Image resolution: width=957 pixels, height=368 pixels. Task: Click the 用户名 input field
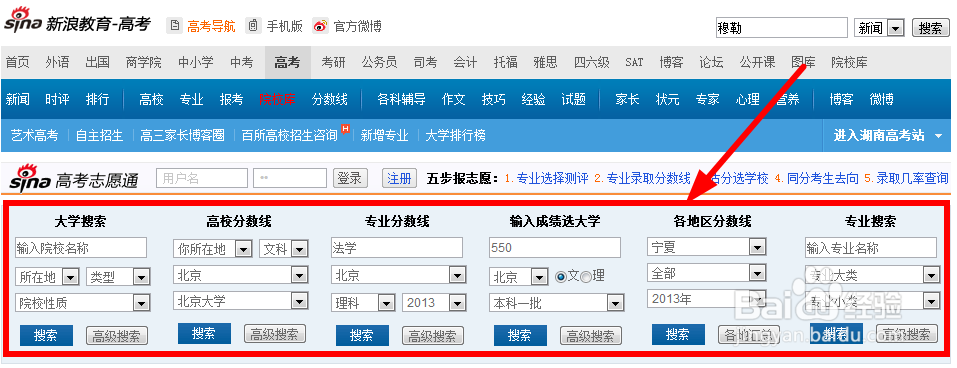coord(202,178)
